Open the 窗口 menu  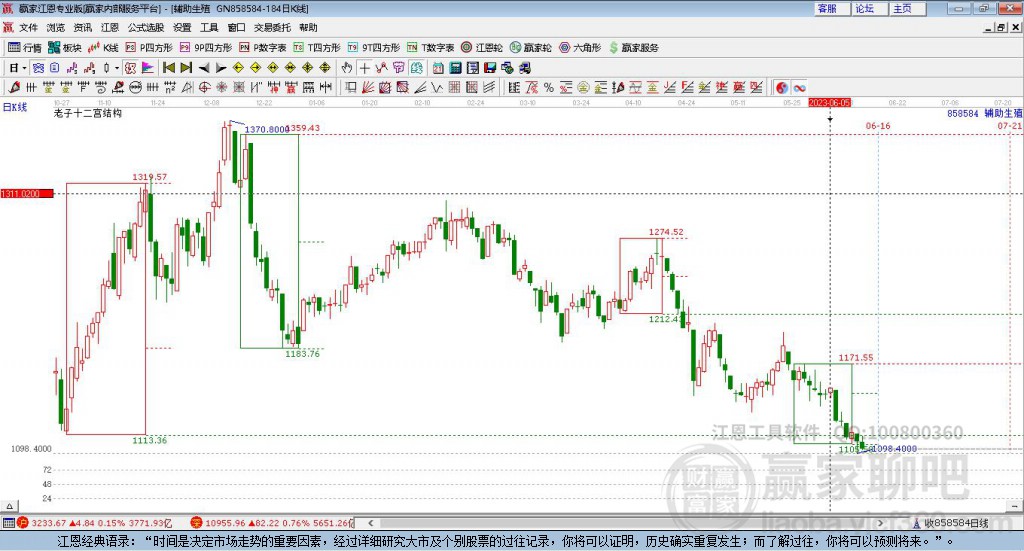[x=236, y=27]
